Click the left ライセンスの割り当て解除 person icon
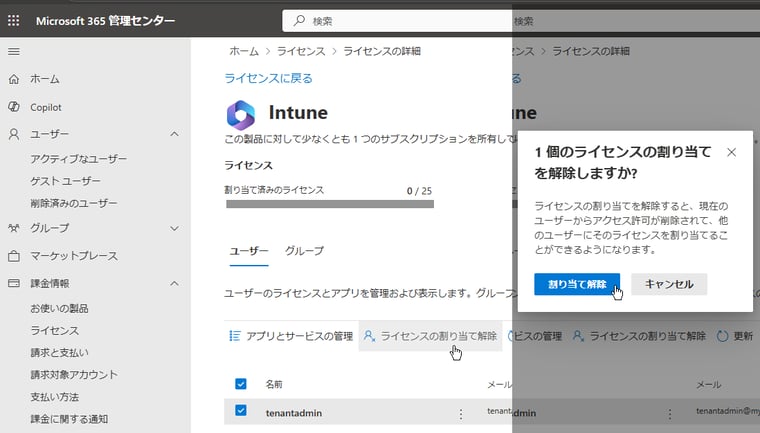The image size is (760, 433). pos(369,336)
